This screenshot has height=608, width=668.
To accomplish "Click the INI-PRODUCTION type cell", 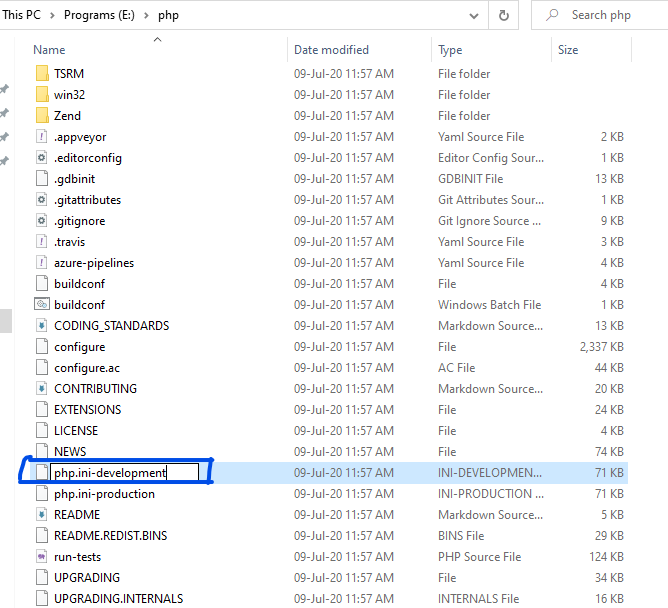I will pos(491,493).
